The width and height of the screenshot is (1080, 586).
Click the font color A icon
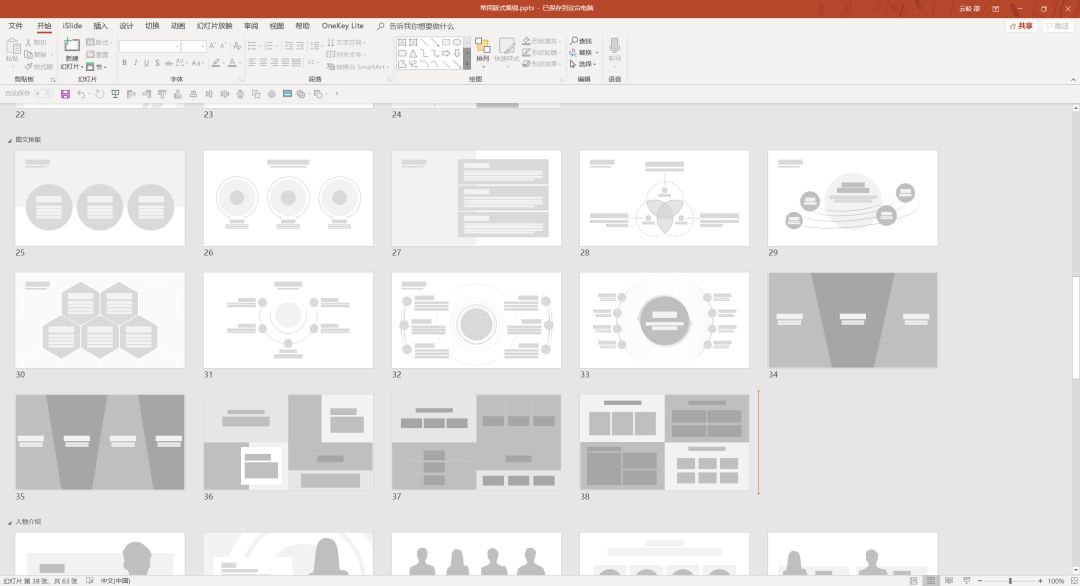tap(232, 63)
